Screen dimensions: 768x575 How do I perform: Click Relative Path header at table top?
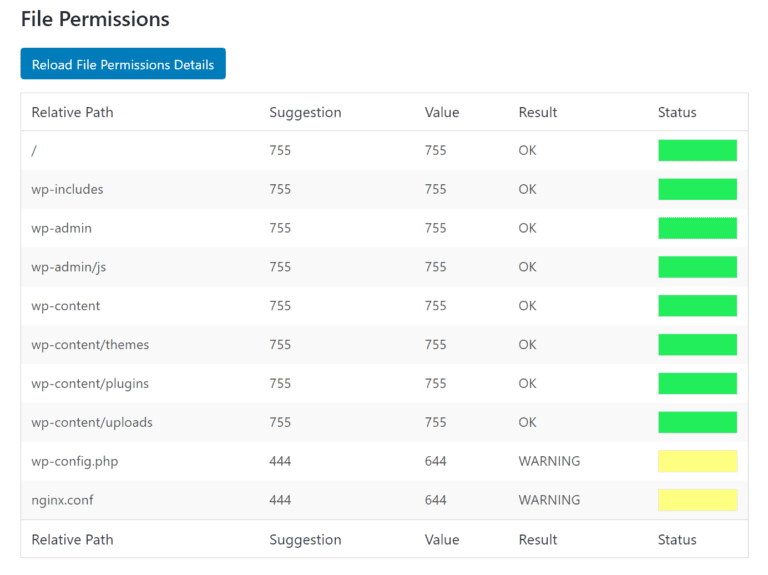[72, 112]
